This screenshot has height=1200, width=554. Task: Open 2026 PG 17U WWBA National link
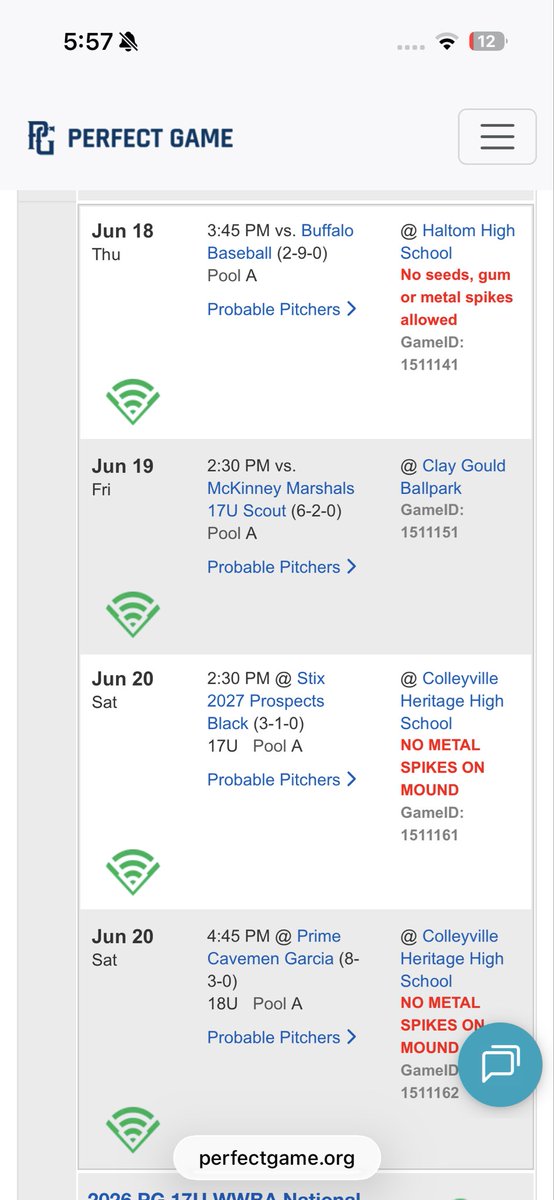click(x=223, y=1193)
